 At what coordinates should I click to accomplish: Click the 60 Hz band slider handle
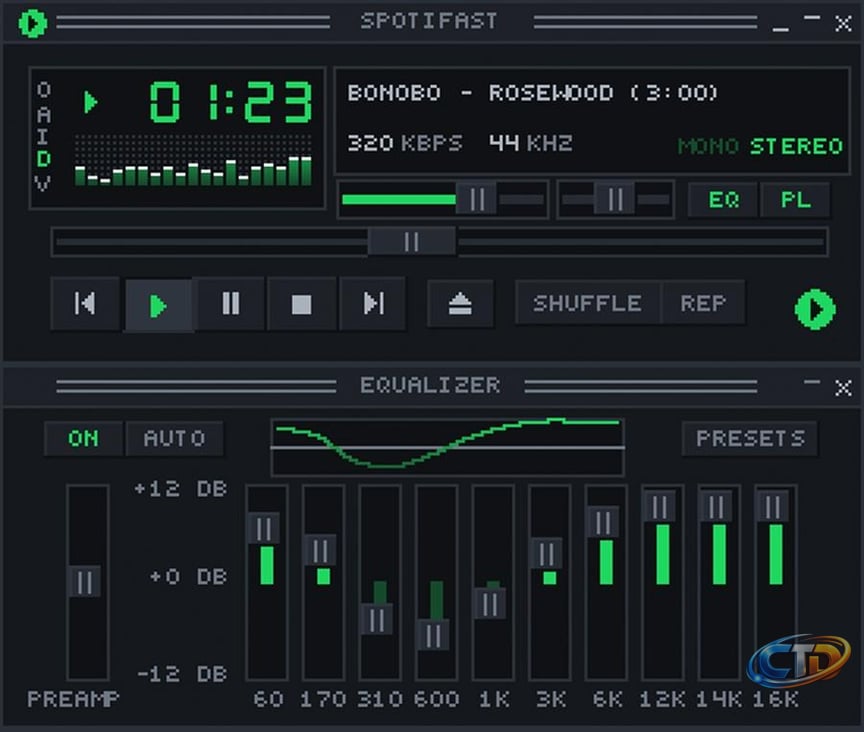[263, 529]
